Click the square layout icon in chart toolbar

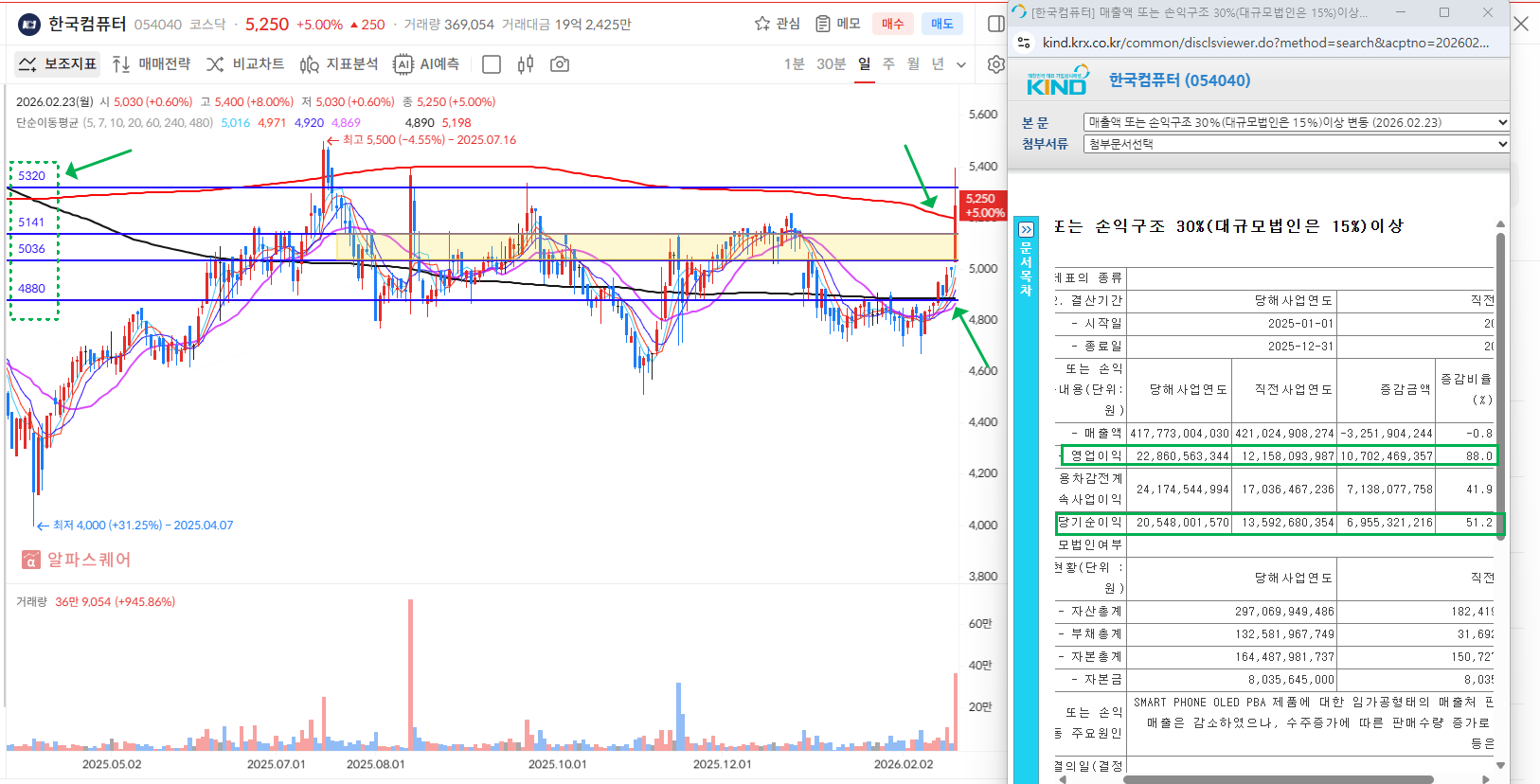click(491, 64)
